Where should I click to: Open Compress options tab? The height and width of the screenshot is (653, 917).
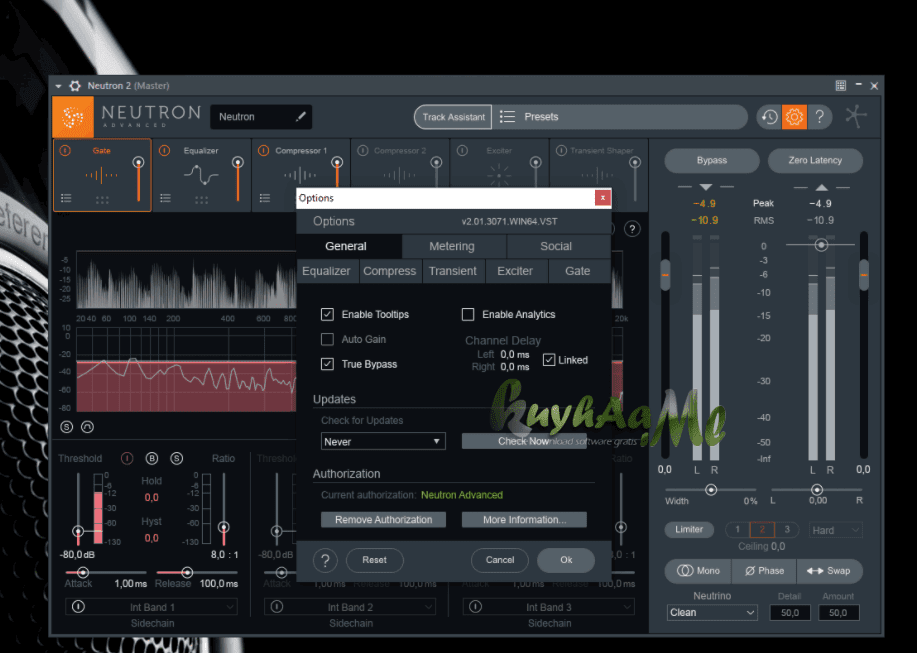389,271
